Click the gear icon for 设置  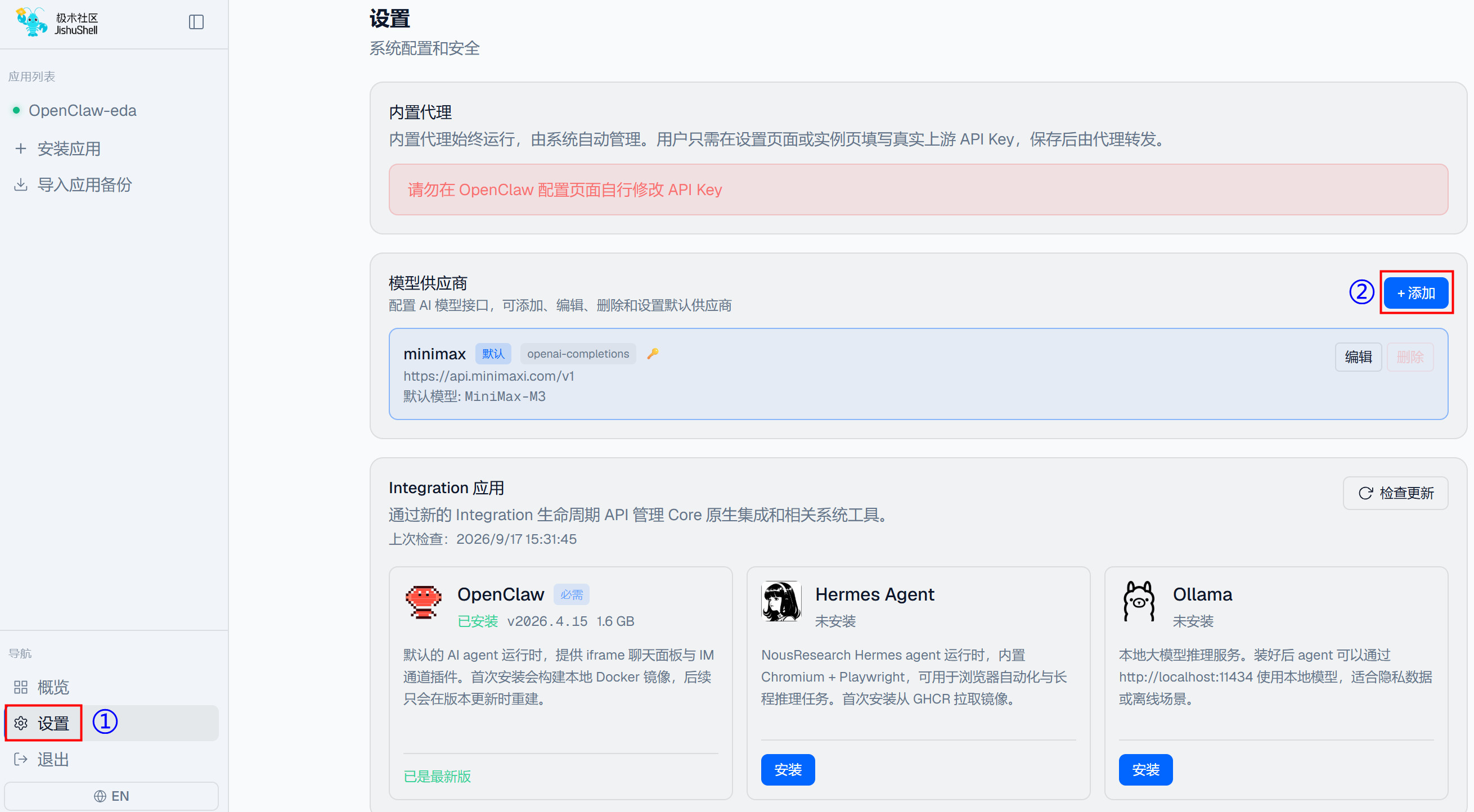[21, 723]
